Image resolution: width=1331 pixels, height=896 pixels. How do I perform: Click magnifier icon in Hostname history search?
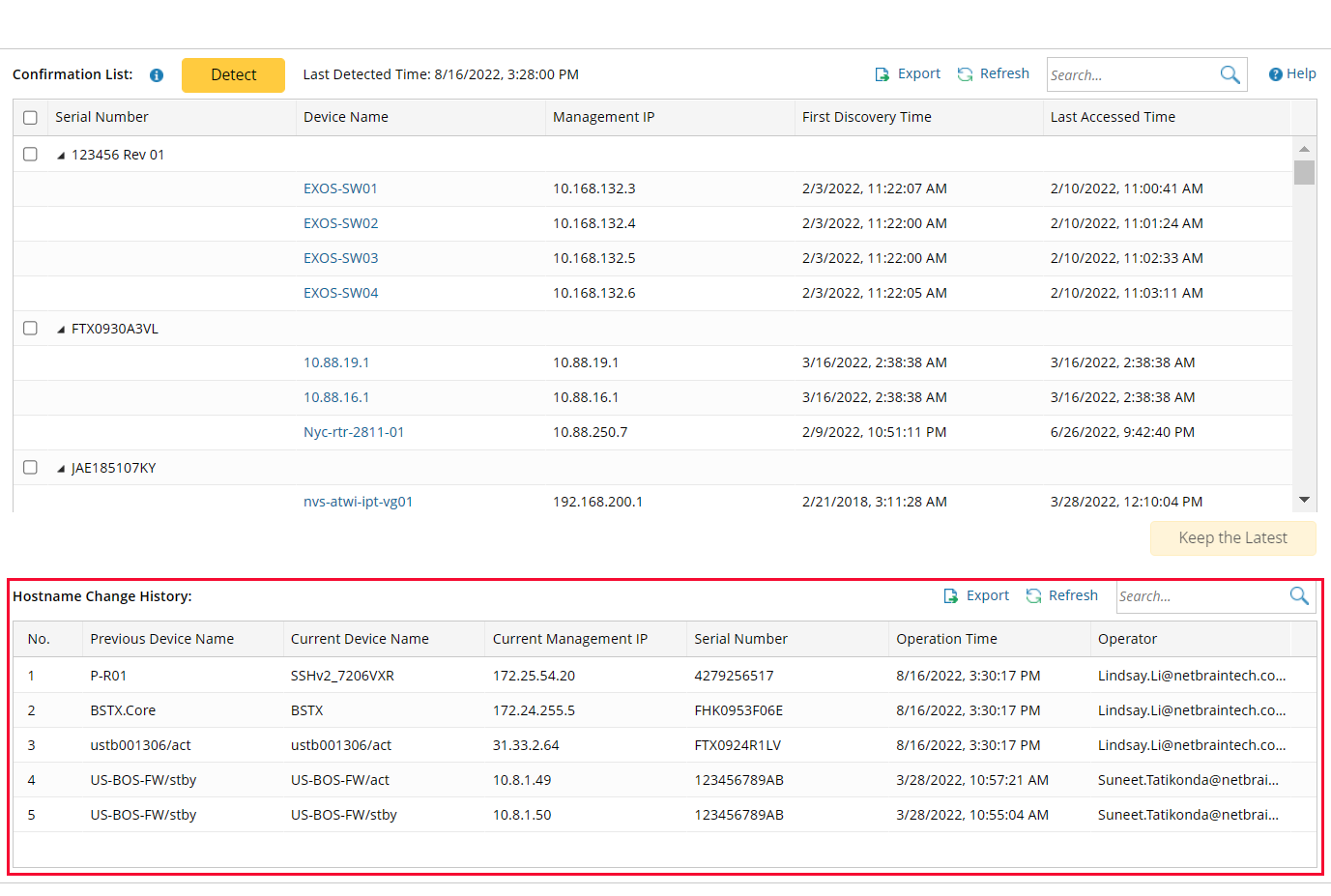click(1299, 596)
